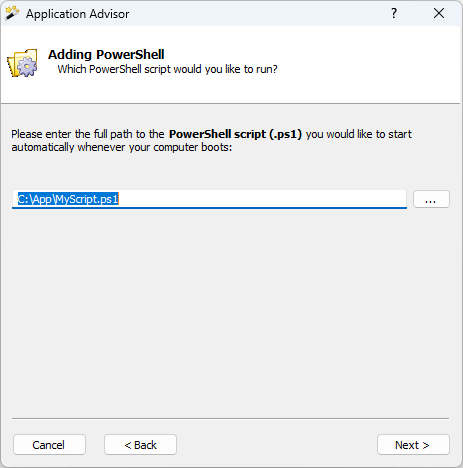Go to previous step with Back button
The width and height of the screenshot is (463, 468).
pyautogui.click(x=140, y=445)
